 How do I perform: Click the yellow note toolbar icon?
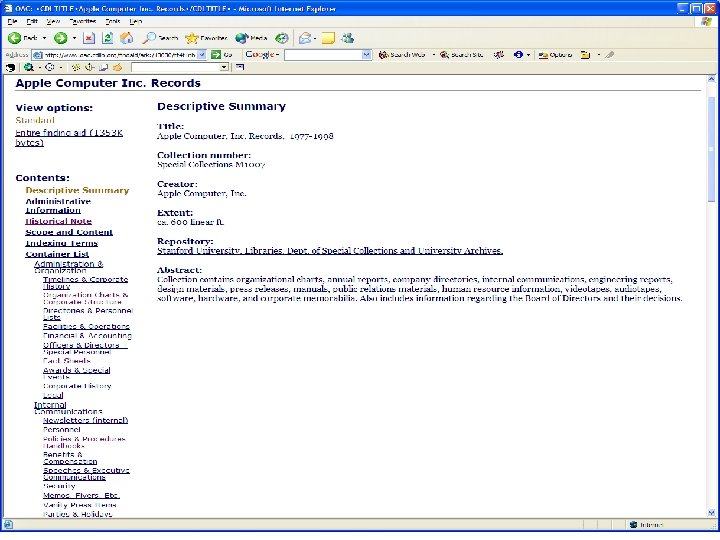coord(328,38)
